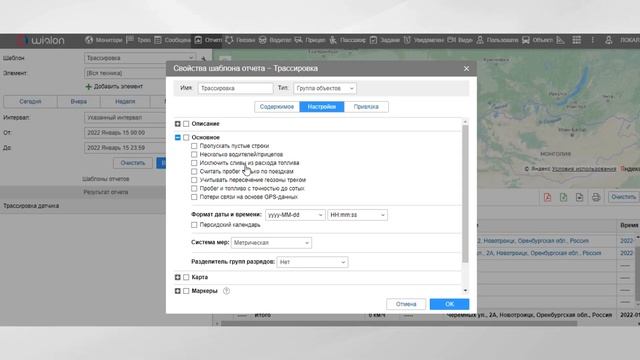640x360 pixels.
Task: Open the Geofences icon in top bar
Action: point(229,40)
